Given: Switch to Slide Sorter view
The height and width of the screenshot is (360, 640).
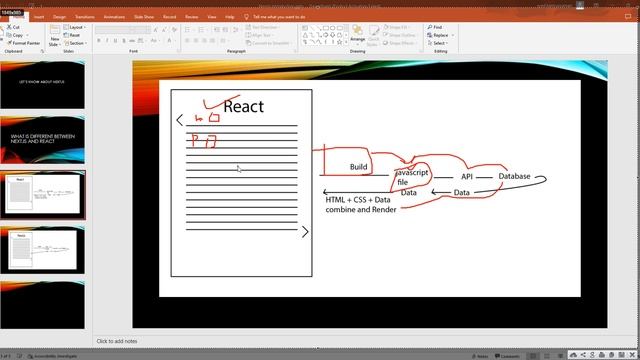Looking at the screenshot, I should [547, 356].
